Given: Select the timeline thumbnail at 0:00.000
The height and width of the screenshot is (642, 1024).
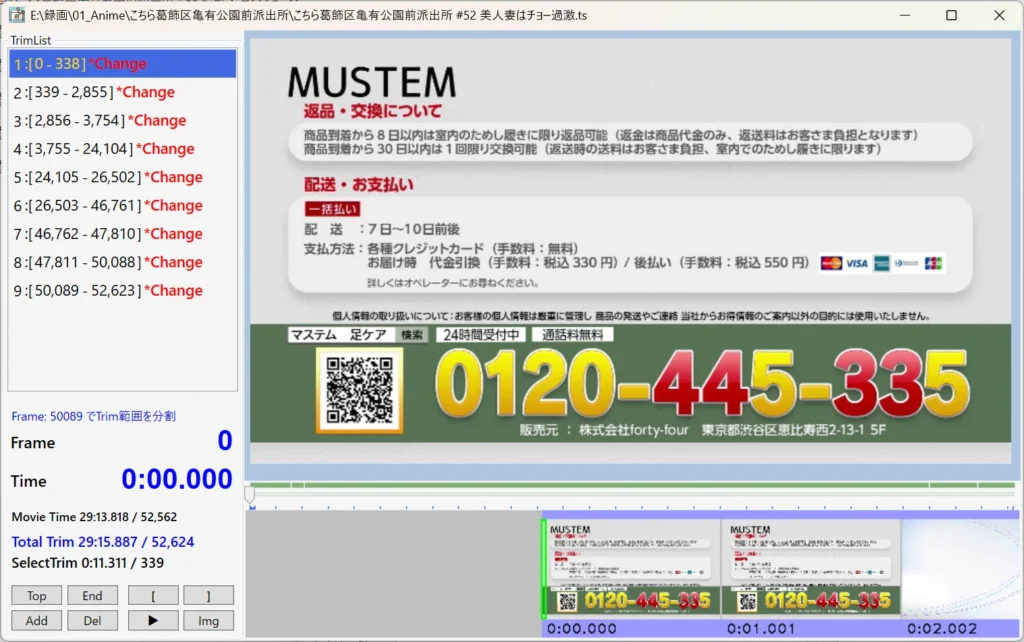Looking at the screenshot, I should point(632,567).
